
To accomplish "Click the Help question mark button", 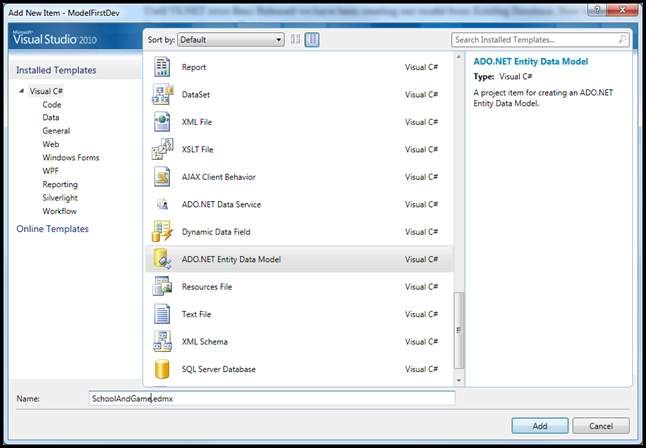I will pyautogui.click(x=597, y=9).
